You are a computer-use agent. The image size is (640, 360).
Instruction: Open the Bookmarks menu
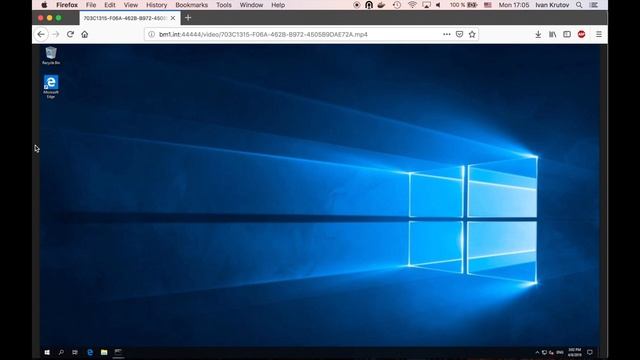(191, 5)
